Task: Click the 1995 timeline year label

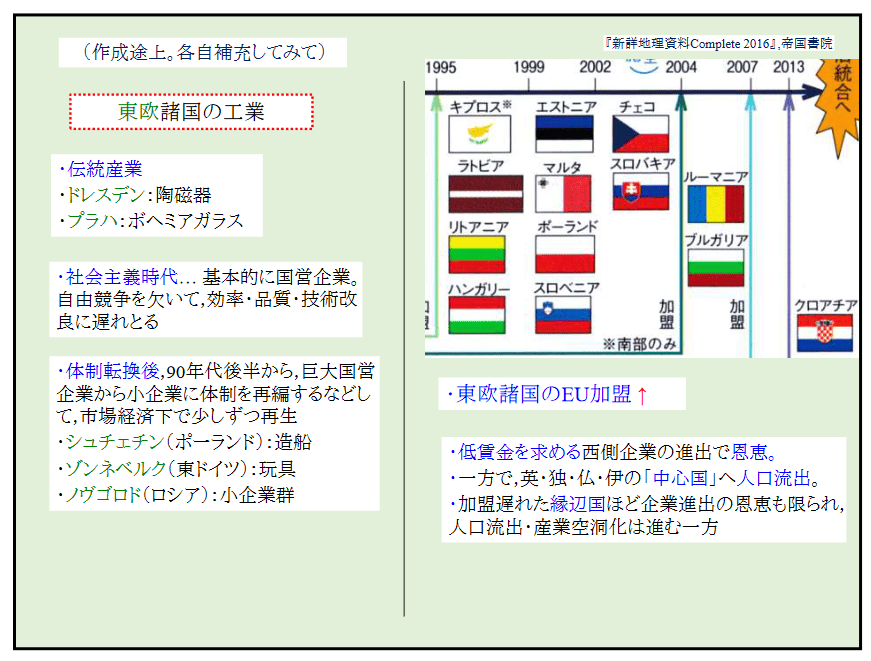Action: (x=441, y=67)
